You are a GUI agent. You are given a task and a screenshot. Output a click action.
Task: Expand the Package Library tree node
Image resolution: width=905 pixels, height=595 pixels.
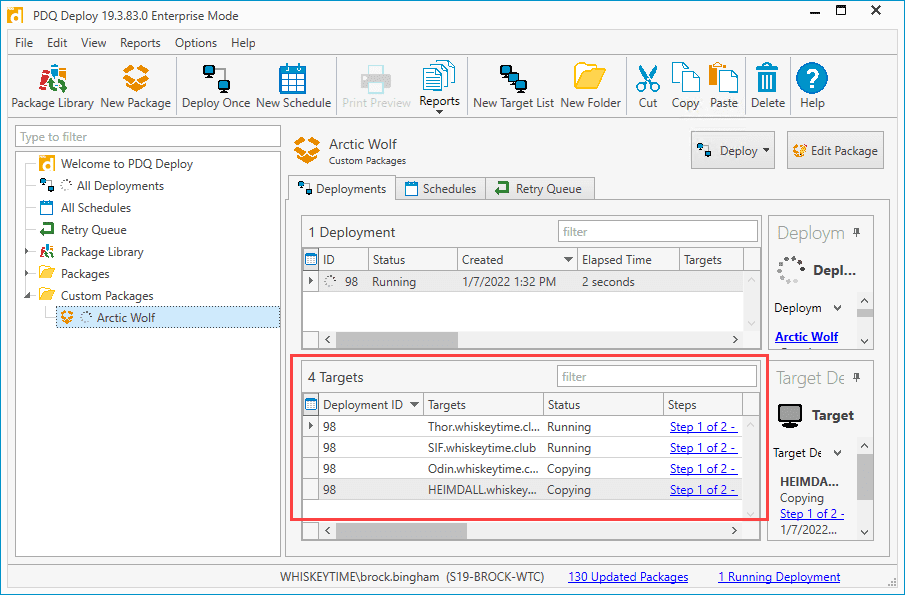coord(27,252)
